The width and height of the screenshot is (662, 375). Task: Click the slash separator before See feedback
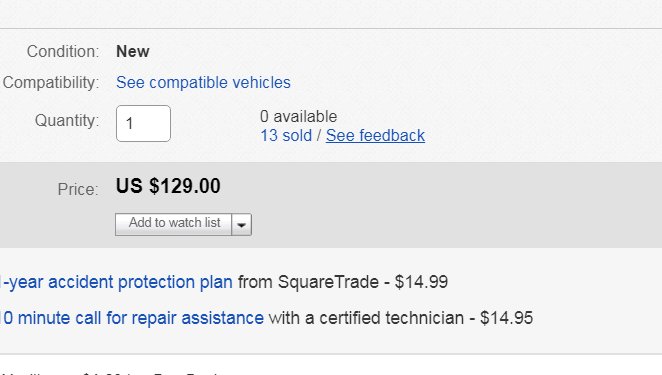[319, 136]
